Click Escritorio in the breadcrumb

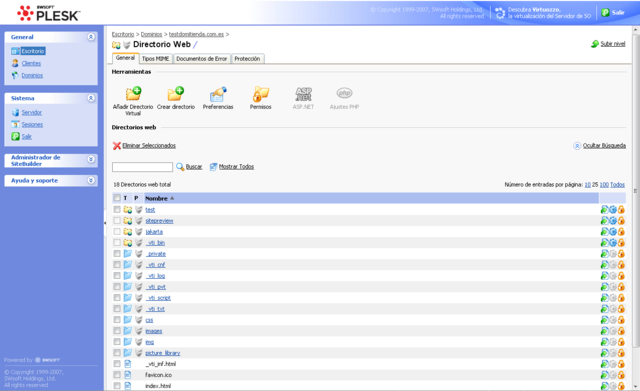123,34
